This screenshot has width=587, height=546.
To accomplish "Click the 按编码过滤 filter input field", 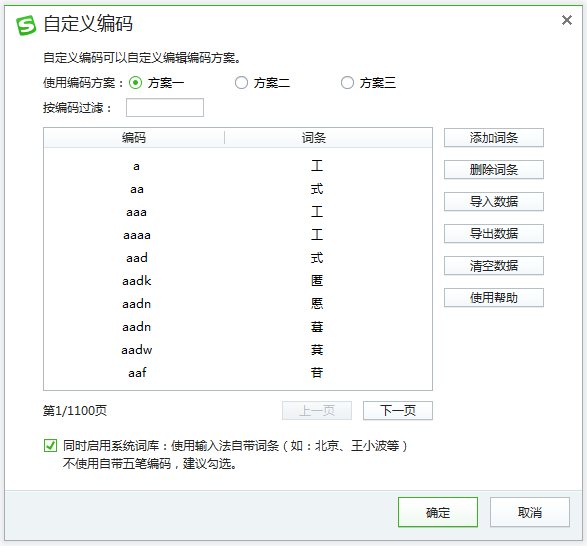I will [x=165, y=108].
